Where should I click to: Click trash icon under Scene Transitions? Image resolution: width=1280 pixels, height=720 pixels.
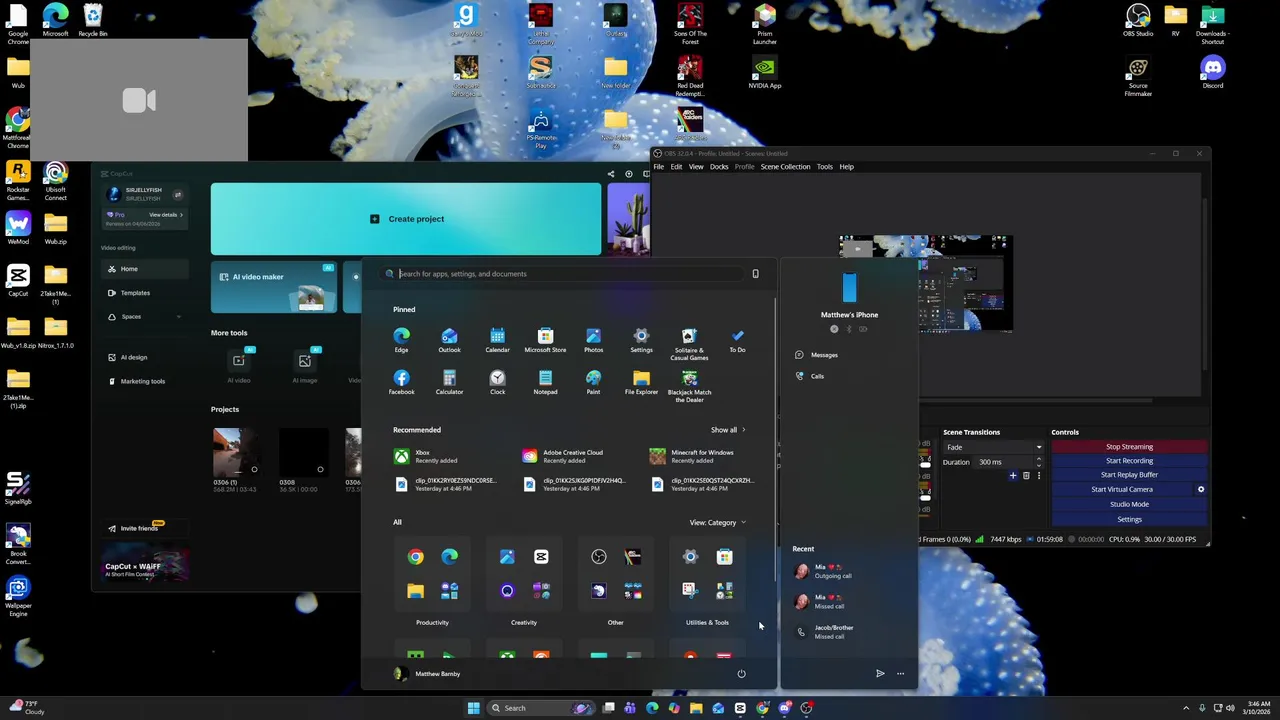point(1026,476)
